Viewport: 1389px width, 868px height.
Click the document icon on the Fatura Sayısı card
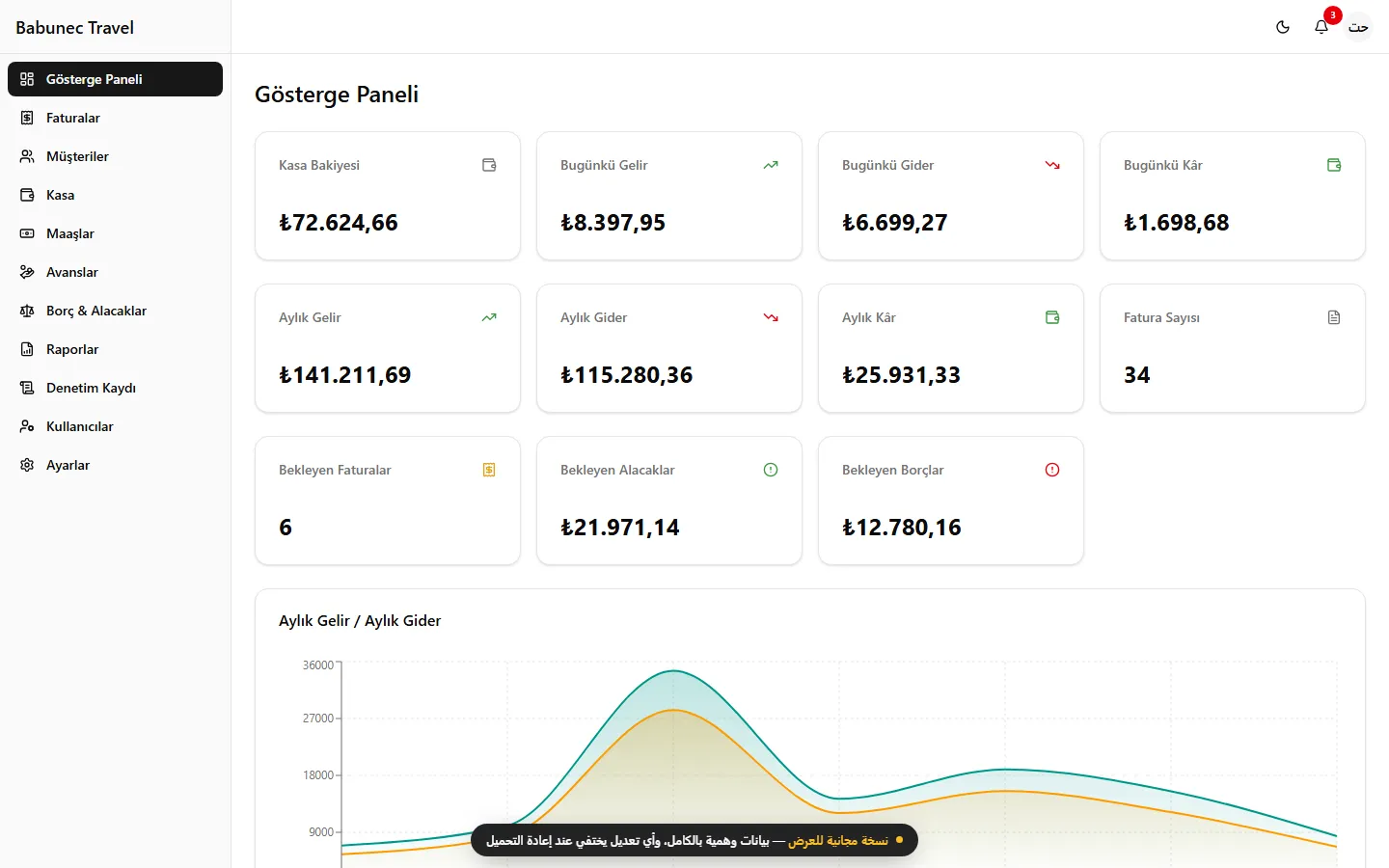point(1334,317)
